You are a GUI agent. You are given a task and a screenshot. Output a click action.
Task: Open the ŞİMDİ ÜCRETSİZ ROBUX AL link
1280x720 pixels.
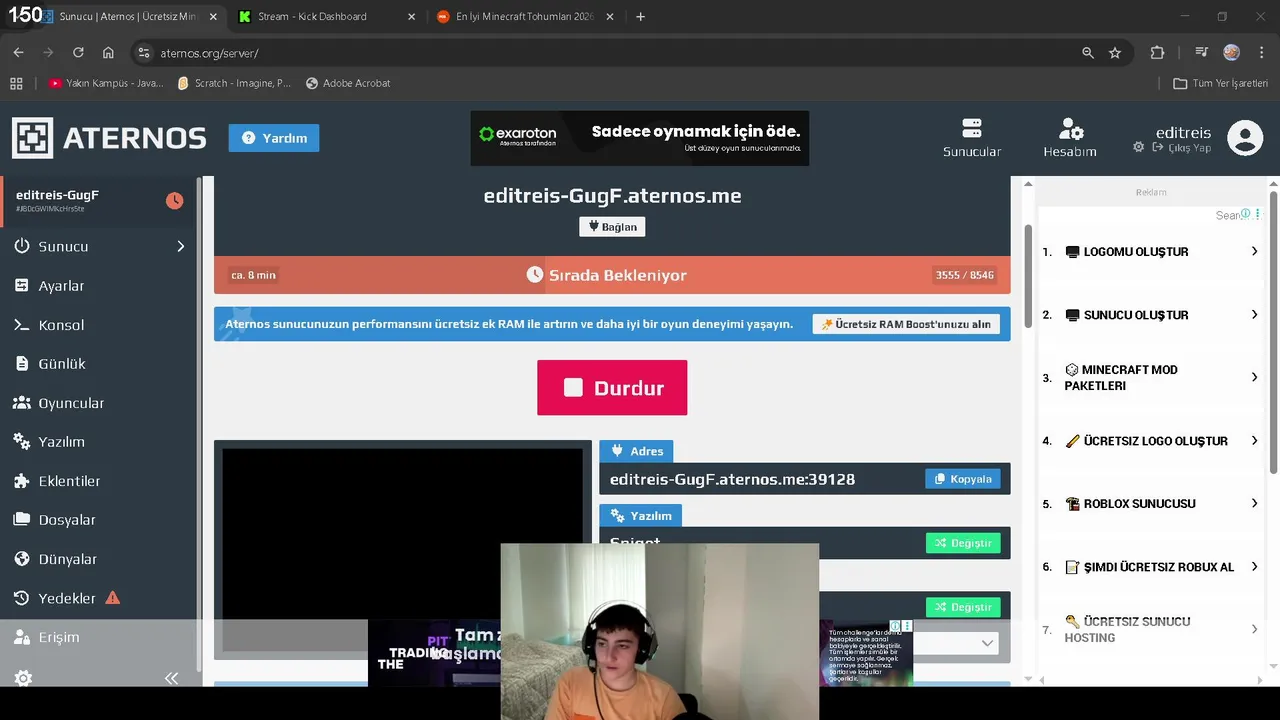(1150, 567)
